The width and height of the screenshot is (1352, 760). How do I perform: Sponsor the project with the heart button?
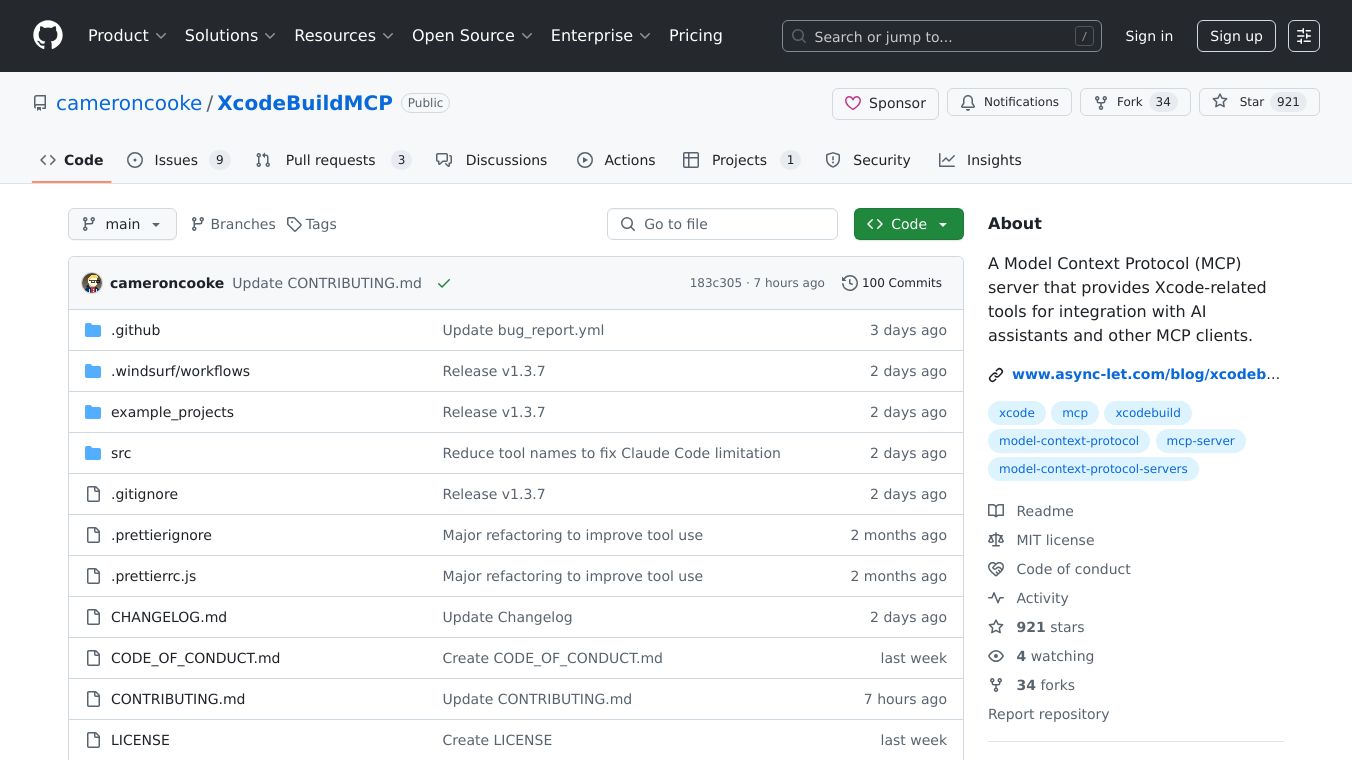point(885,103)
